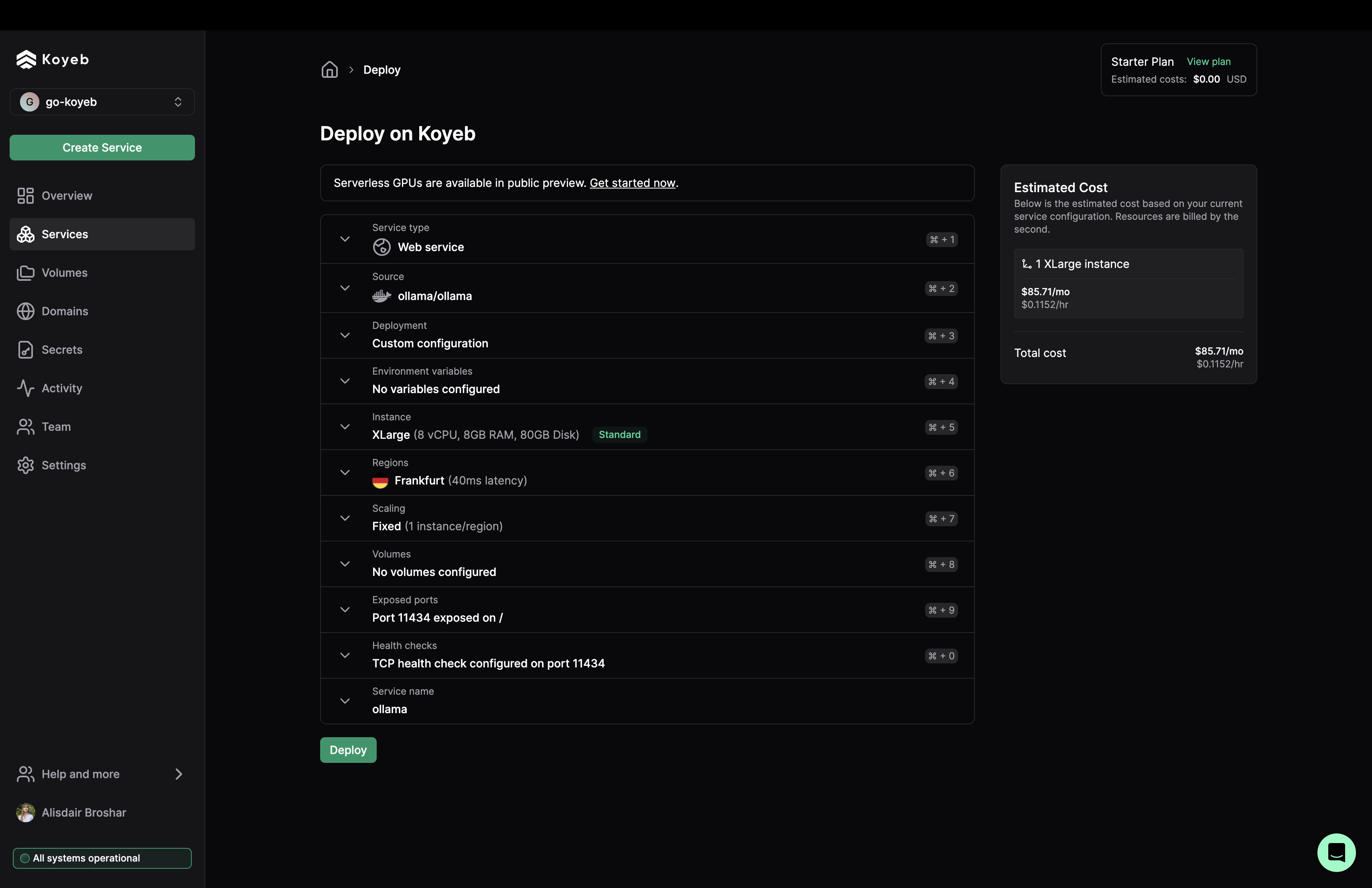Click the Port 11434 exposed on / text
This screenshot has height=888, width=1372.
pyautogui.click(x=438, y=618)
